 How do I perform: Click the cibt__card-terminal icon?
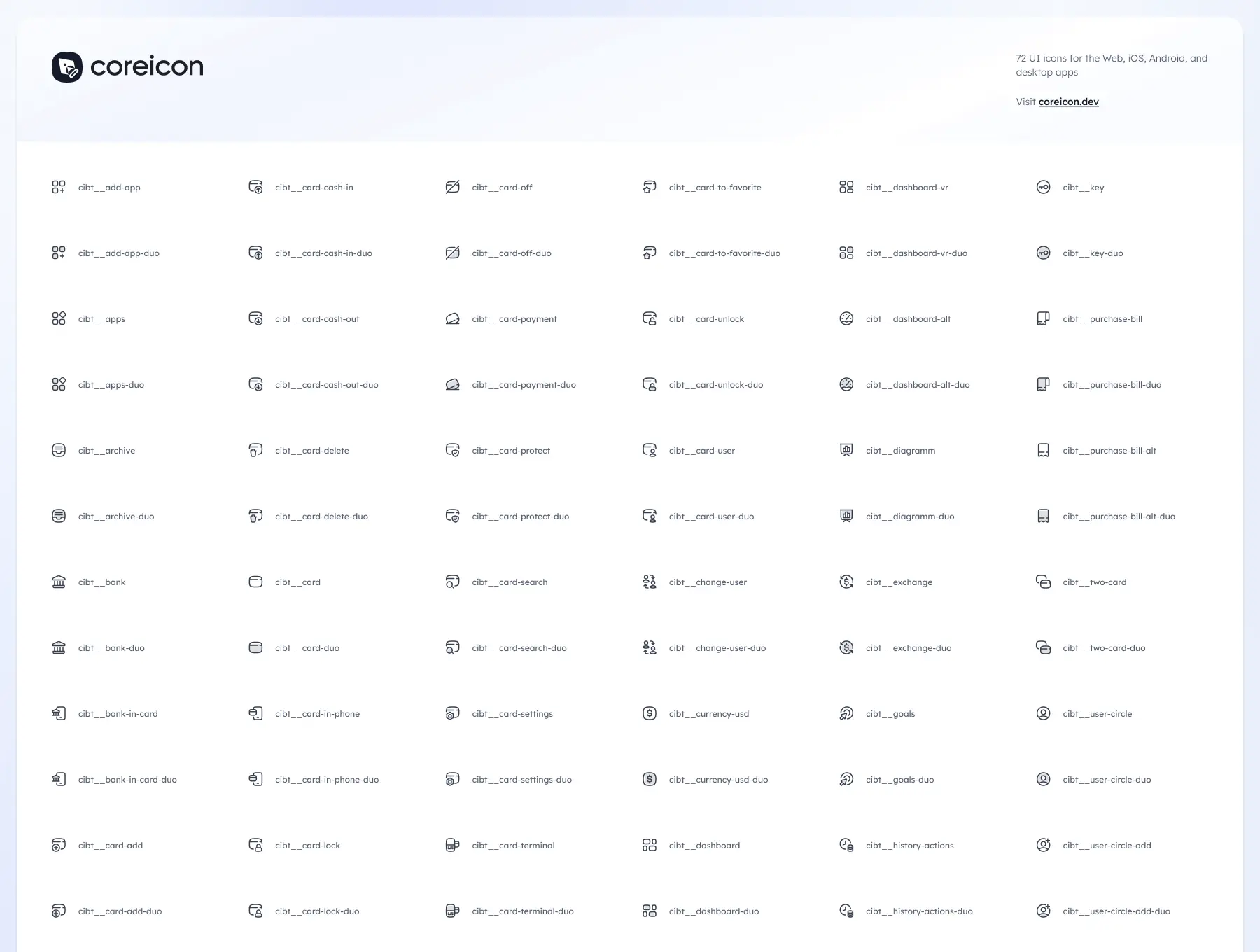tap(453, 845)
